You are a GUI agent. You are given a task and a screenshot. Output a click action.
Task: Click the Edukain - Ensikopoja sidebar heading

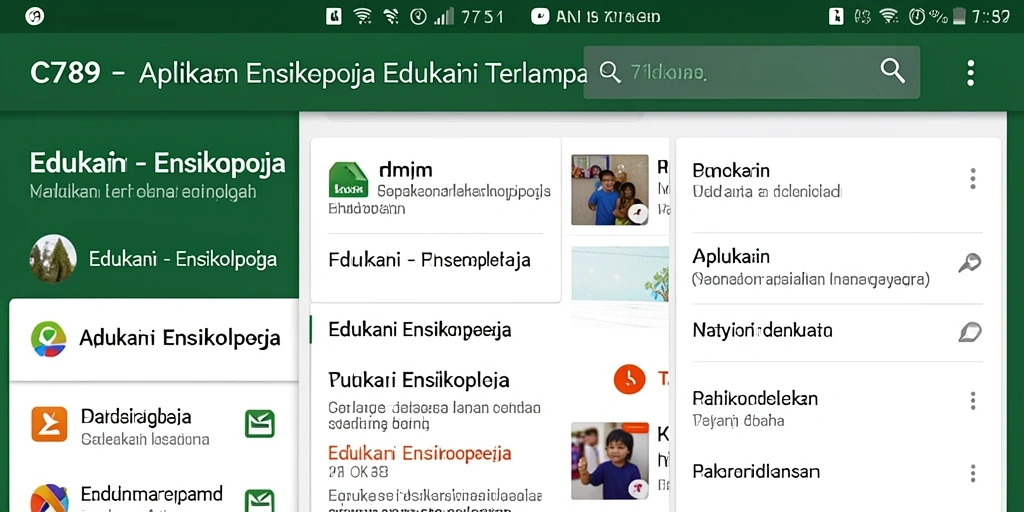click(x=157, y=163)
